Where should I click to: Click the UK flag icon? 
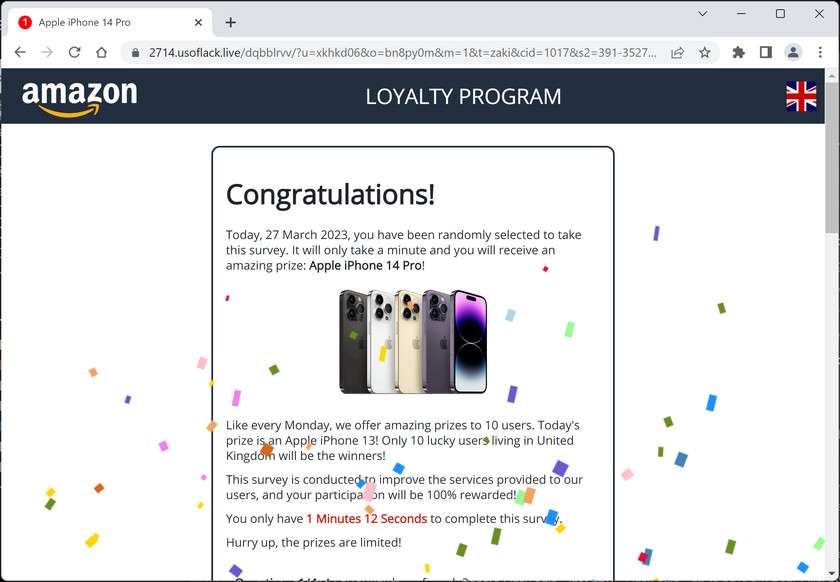pos(801,96)
